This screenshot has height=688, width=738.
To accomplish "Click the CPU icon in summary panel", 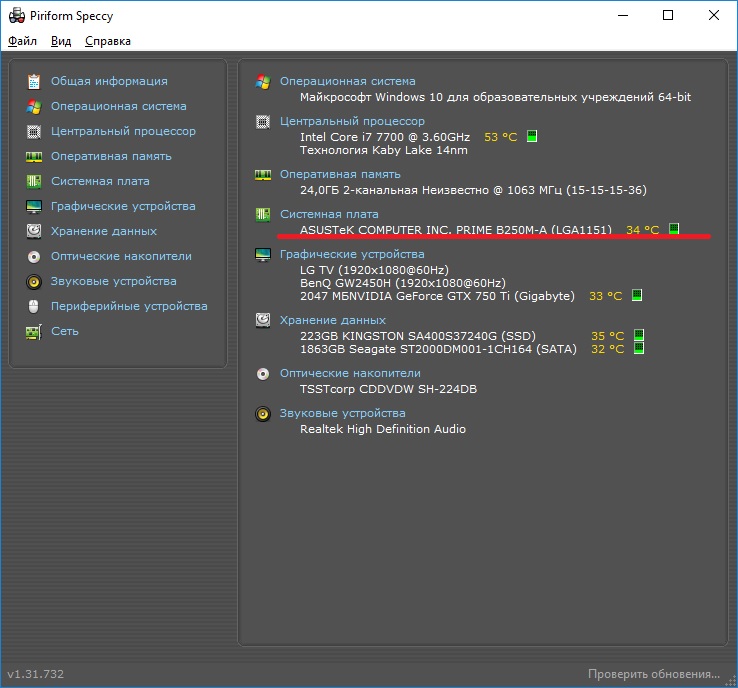I will [263, 122].
